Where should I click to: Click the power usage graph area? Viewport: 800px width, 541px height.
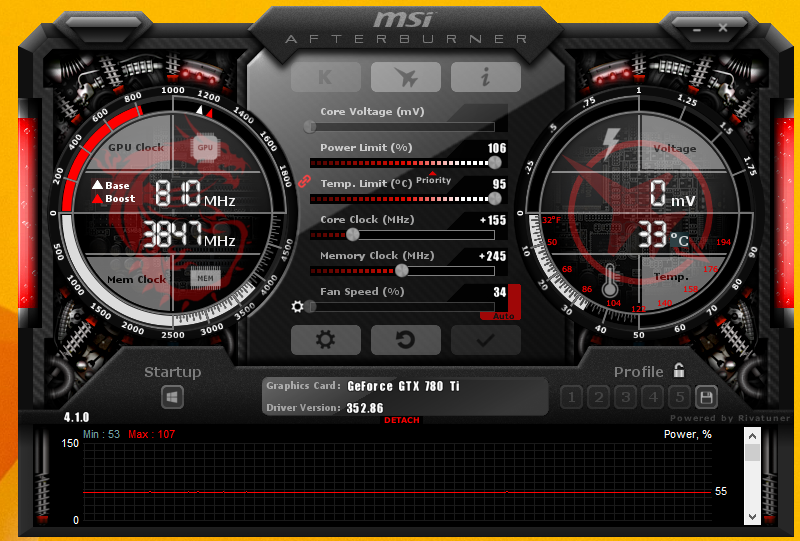coord(397,482)
